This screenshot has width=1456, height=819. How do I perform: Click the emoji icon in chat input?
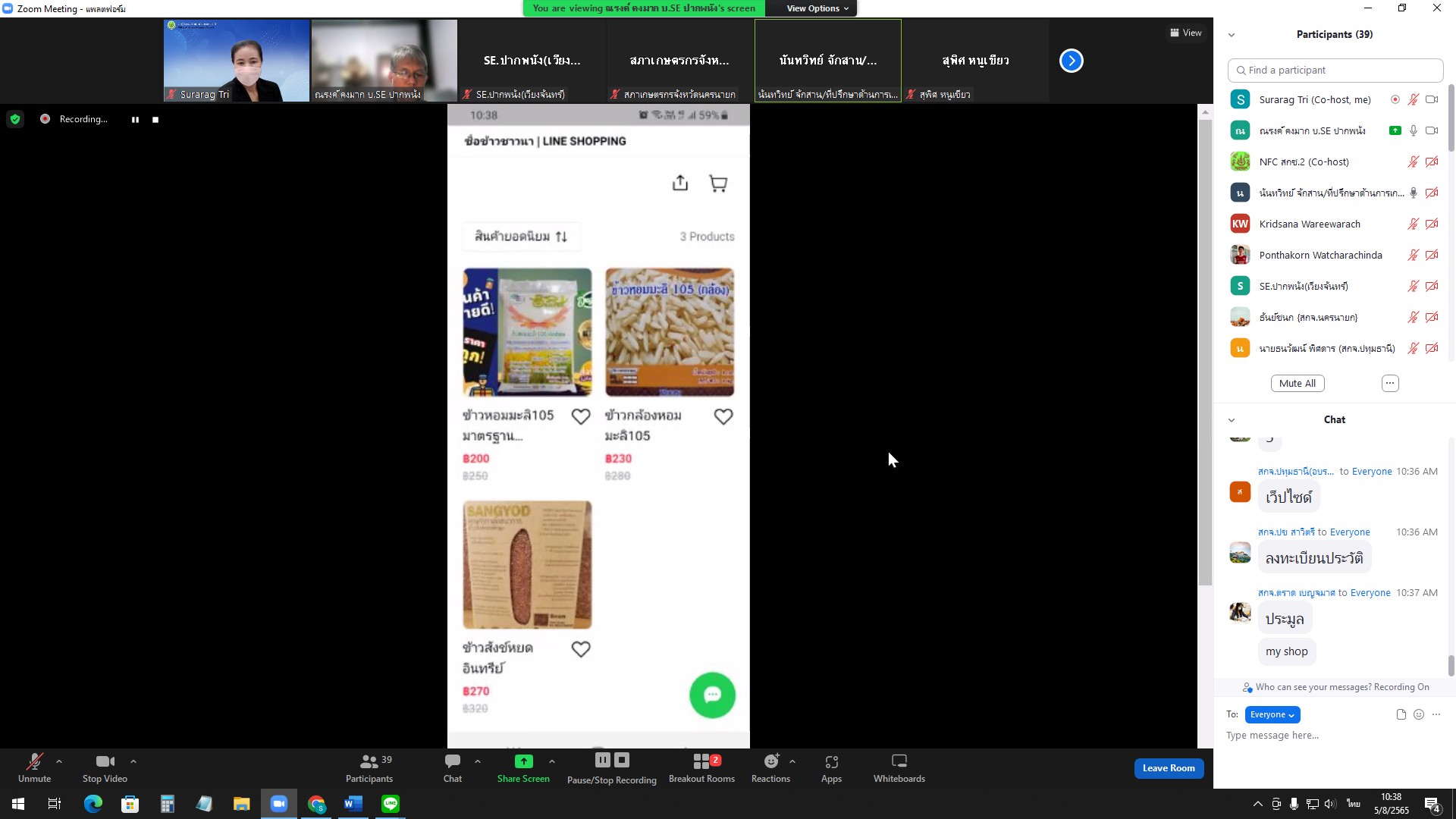[x=1419, y=714]
